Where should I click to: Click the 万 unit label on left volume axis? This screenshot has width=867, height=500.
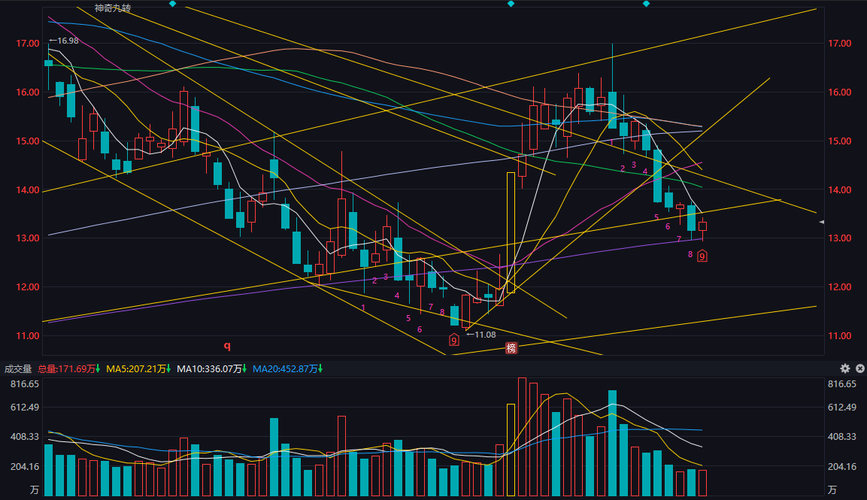coord(34,490)
